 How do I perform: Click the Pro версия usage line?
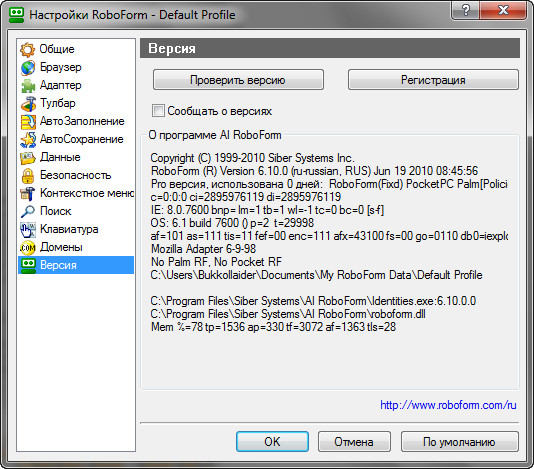pos(329,184)
